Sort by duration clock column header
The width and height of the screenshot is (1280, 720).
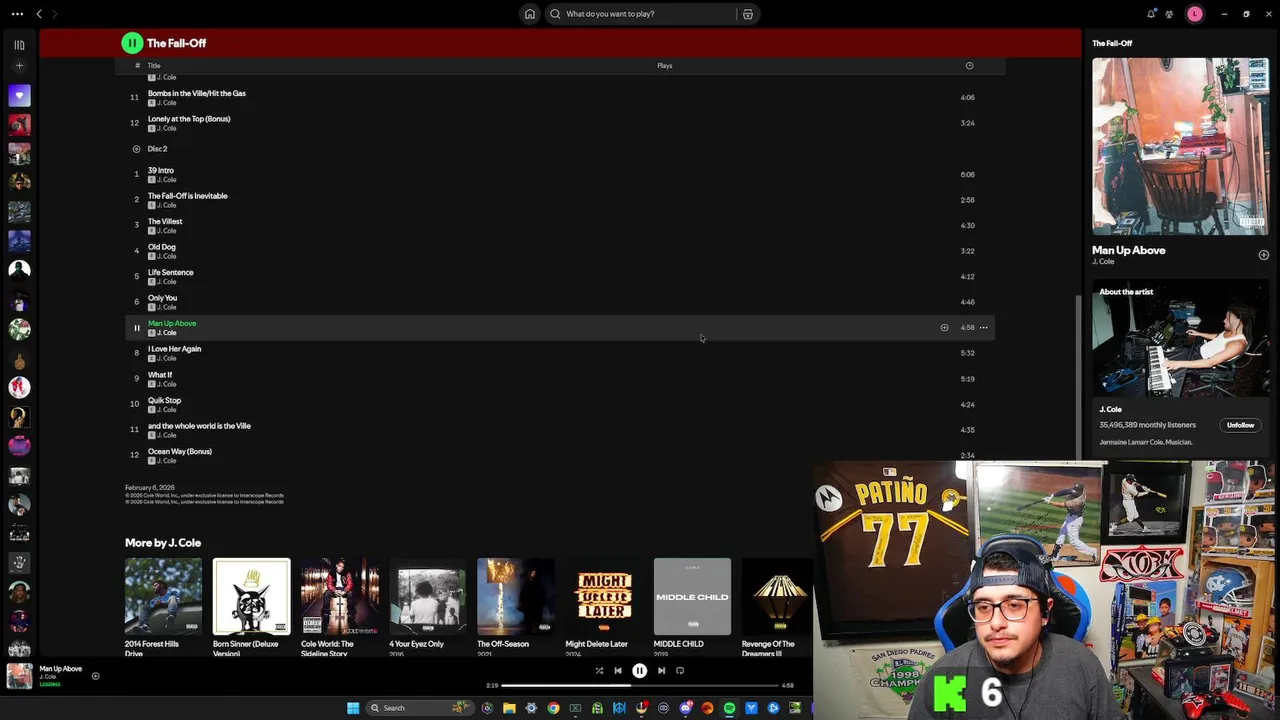coord(969,66)
